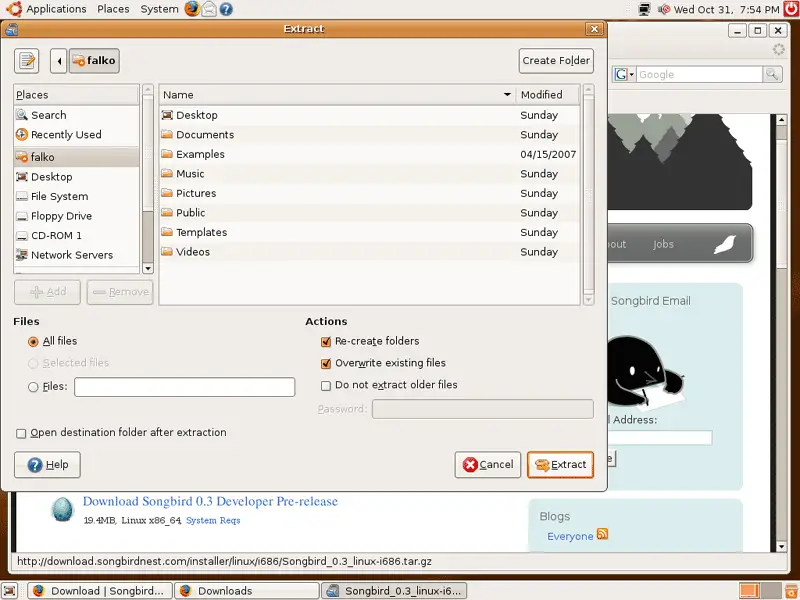Switch to Download | Songbird taskbar window
800x600 pixels.
click(100, 591)
